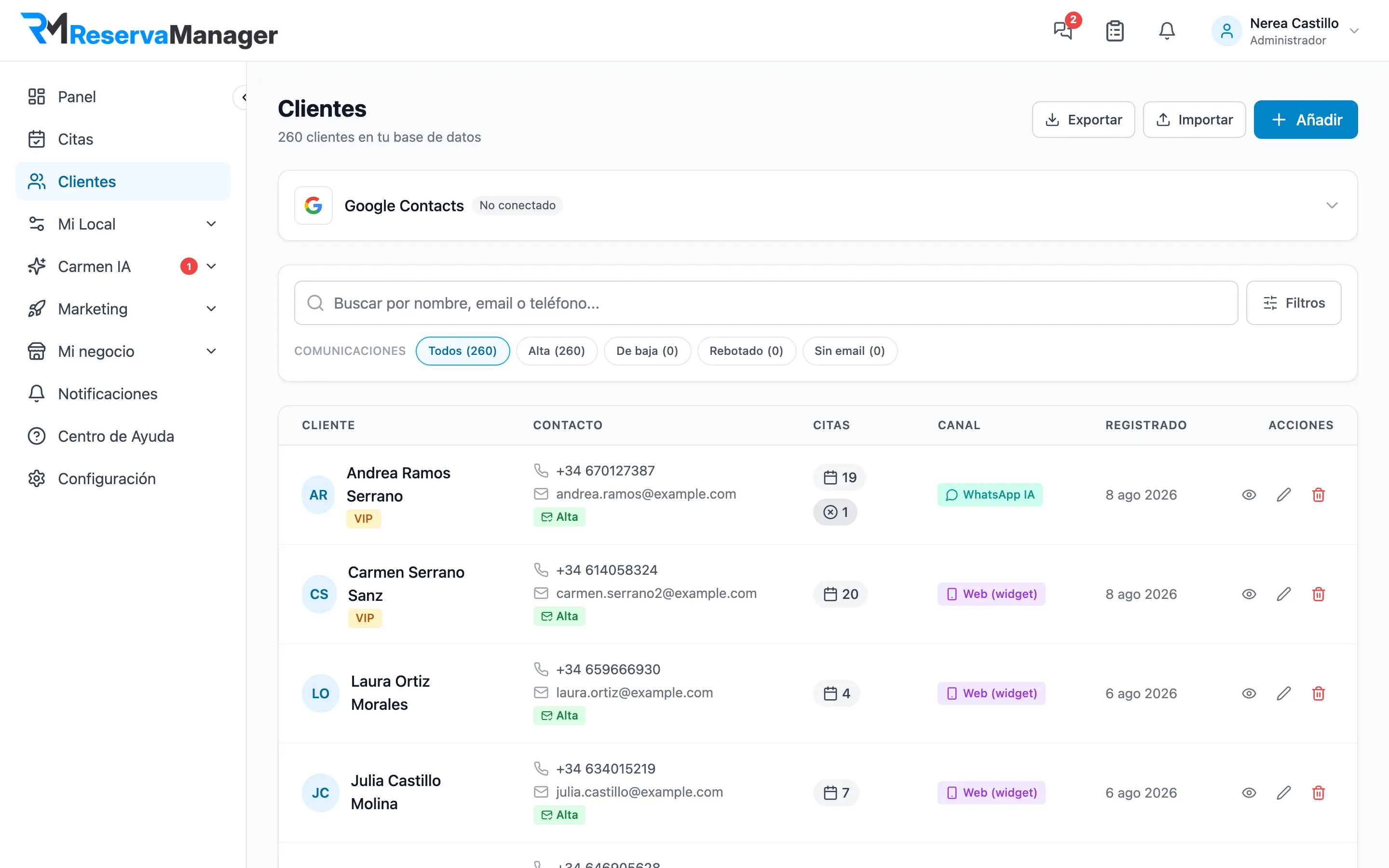The height and width of the screenshot is (868, 1389).
Task: Click the Exportar button
Action: pos(1083,120)
